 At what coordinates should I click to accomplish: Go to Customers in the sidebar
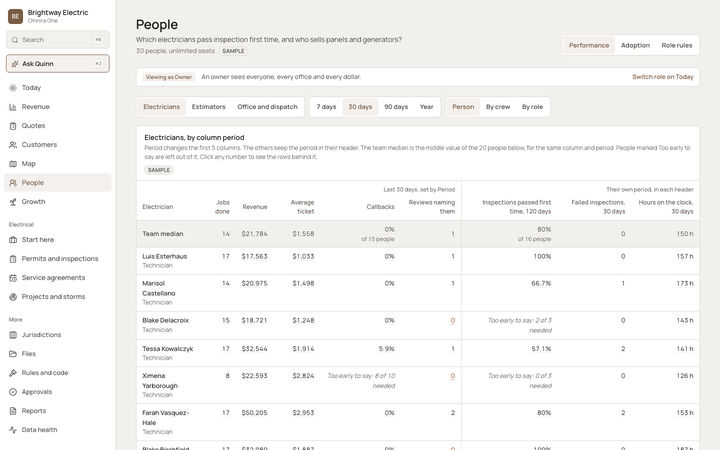[58, 145]
